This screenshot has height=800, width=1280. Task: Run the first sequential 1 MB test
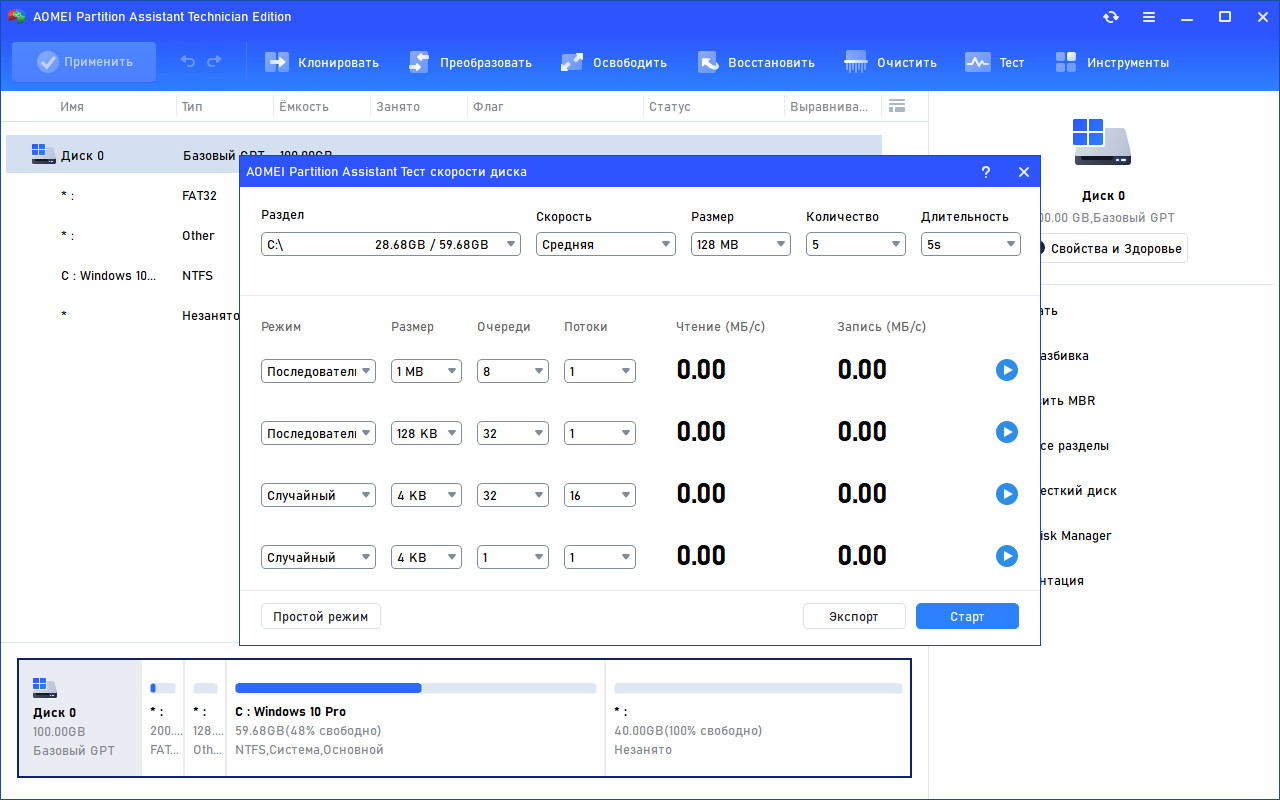1006,370
